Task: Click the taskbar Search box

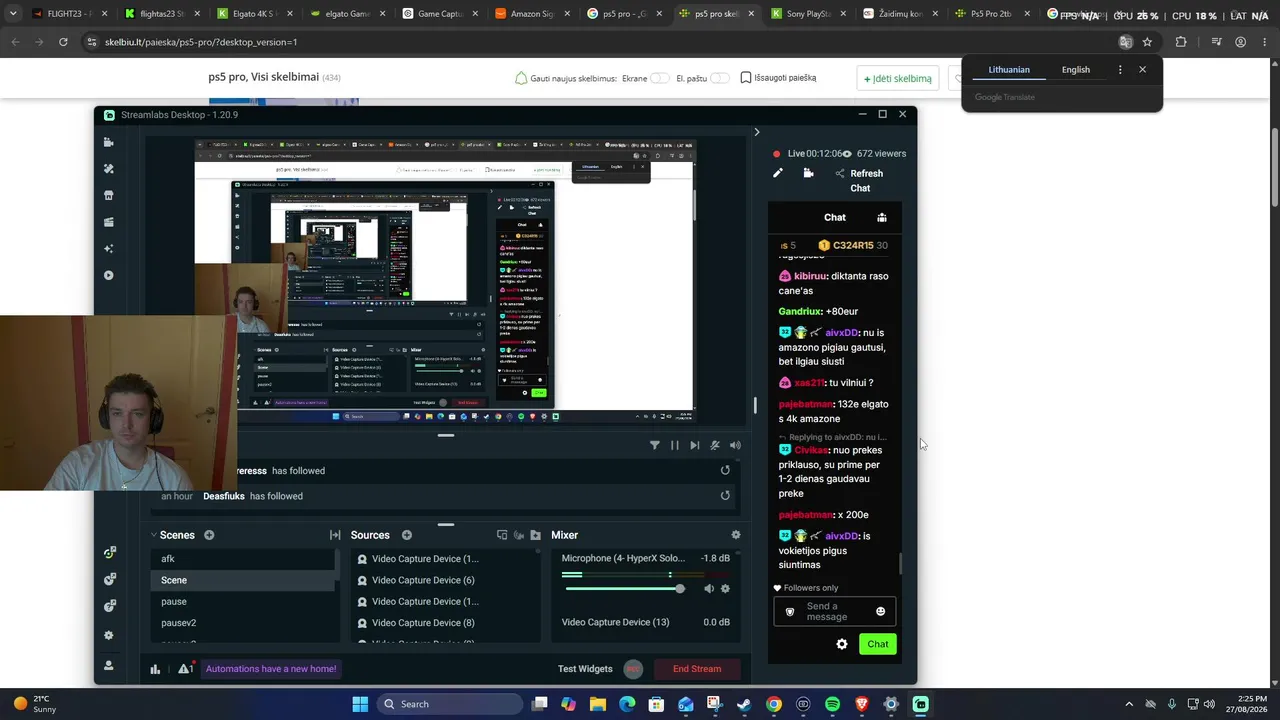Action: coord(451,704)
